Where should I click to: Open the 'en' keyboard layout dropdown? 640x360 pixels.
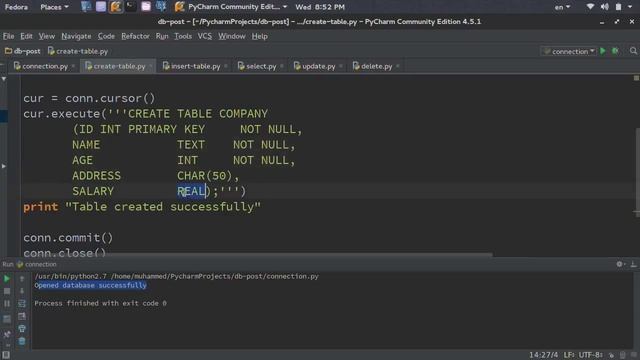click(x=562, y=7)
